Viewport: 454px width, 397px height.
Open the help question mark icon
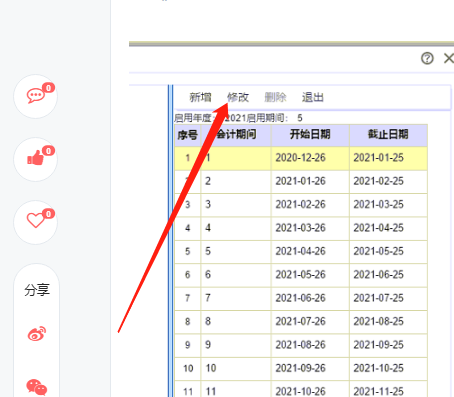(427, 58)
